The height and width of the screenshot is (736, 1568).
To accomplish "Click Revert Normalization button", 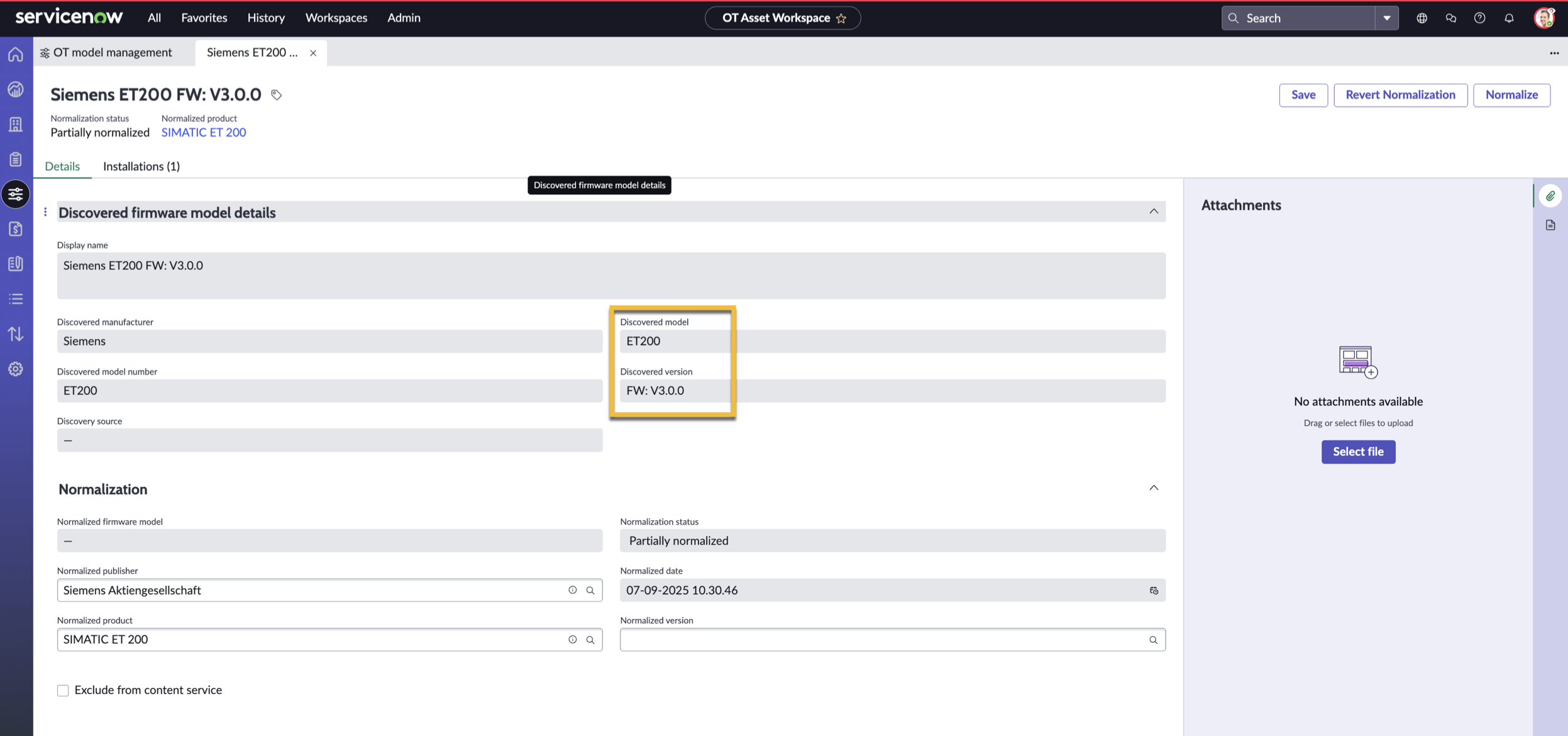I will pos(1400,95).
